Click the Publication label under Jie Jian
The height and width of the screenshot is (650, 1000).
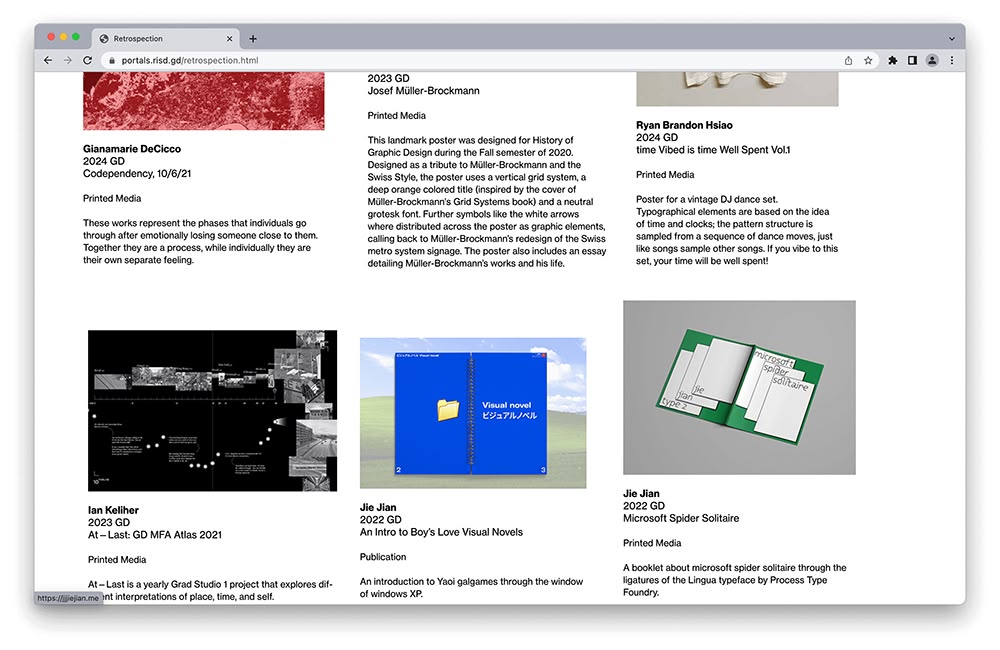click(383, 557)
